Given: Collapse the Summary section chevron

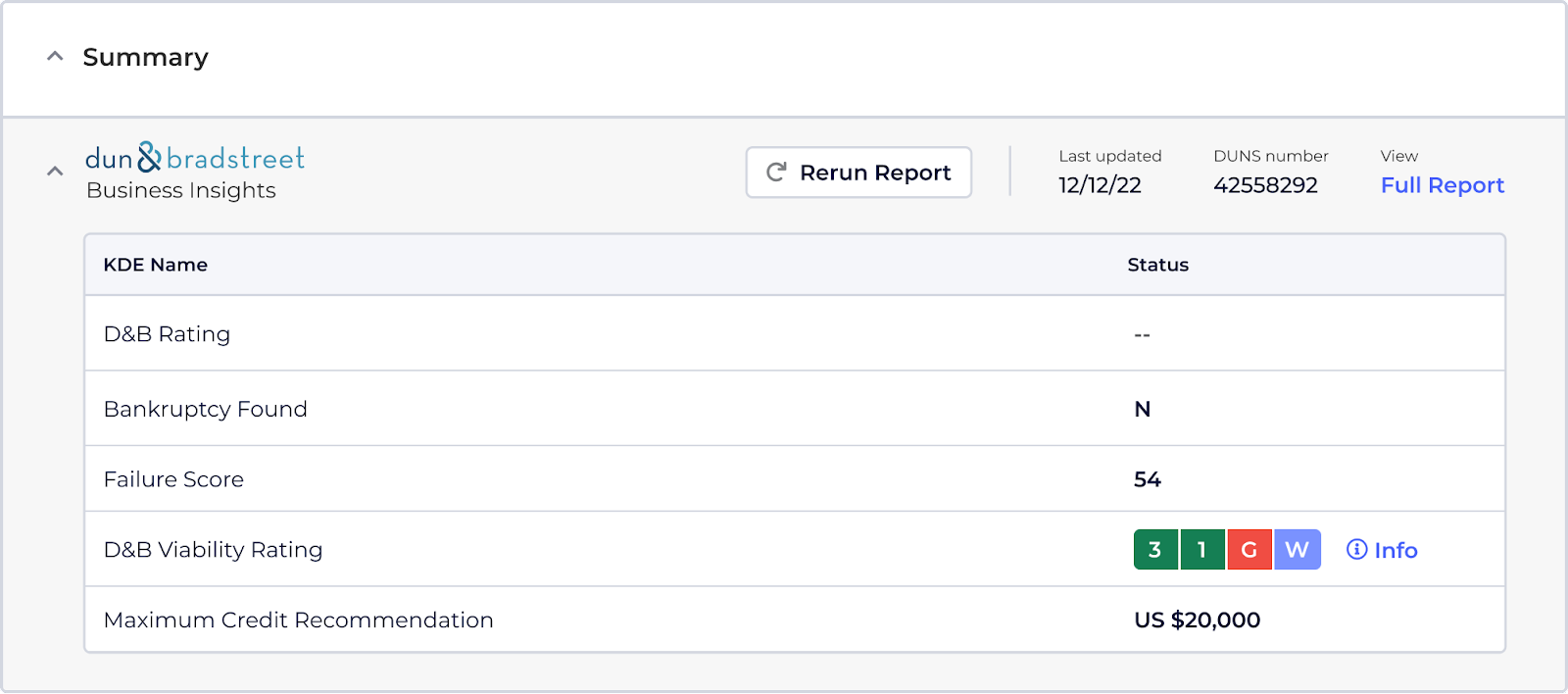Looking at the screenshot, I should [55, 57].
